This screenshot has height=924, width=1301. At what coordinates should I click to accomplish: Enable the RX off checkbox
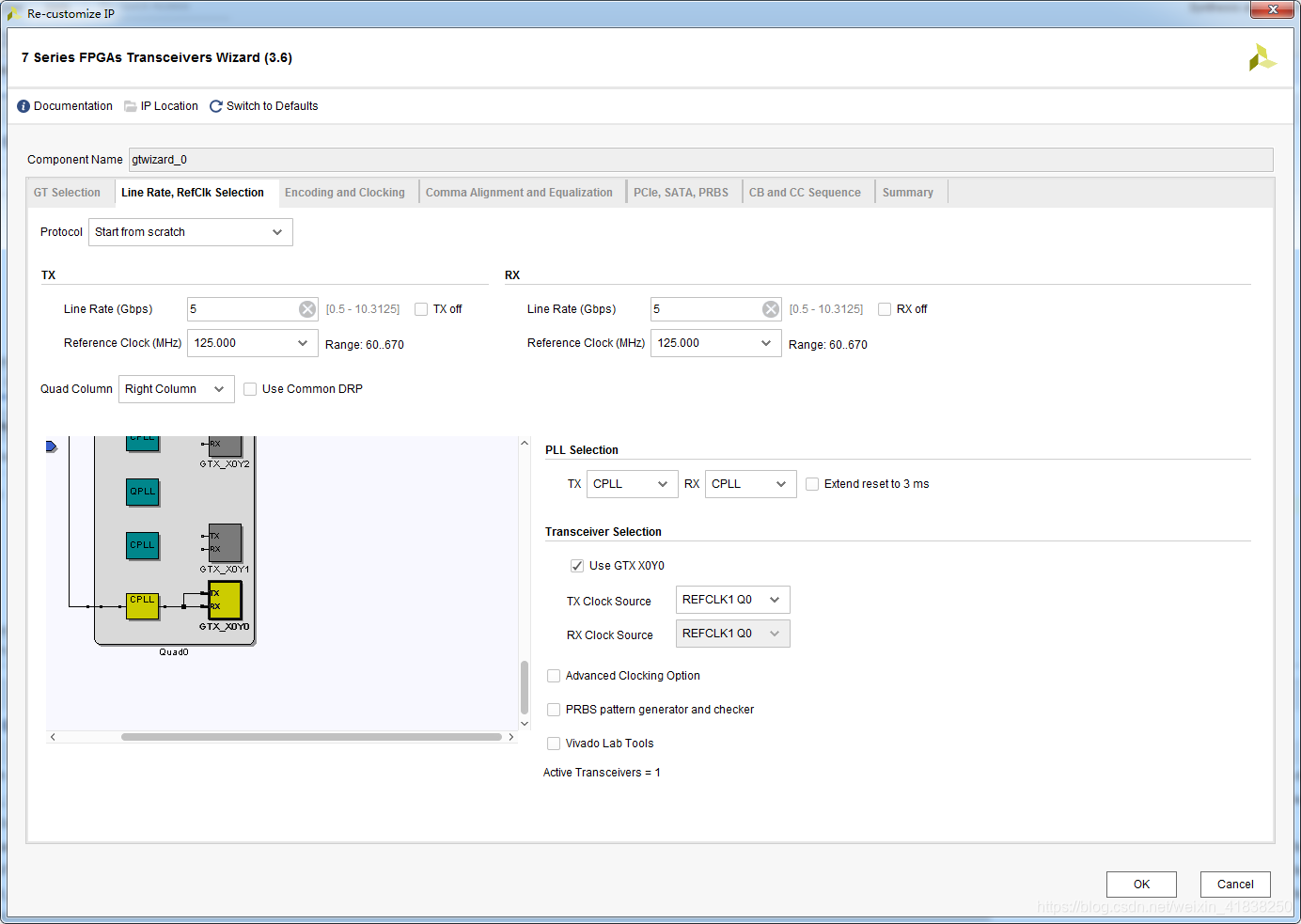(x=885, y=309)
